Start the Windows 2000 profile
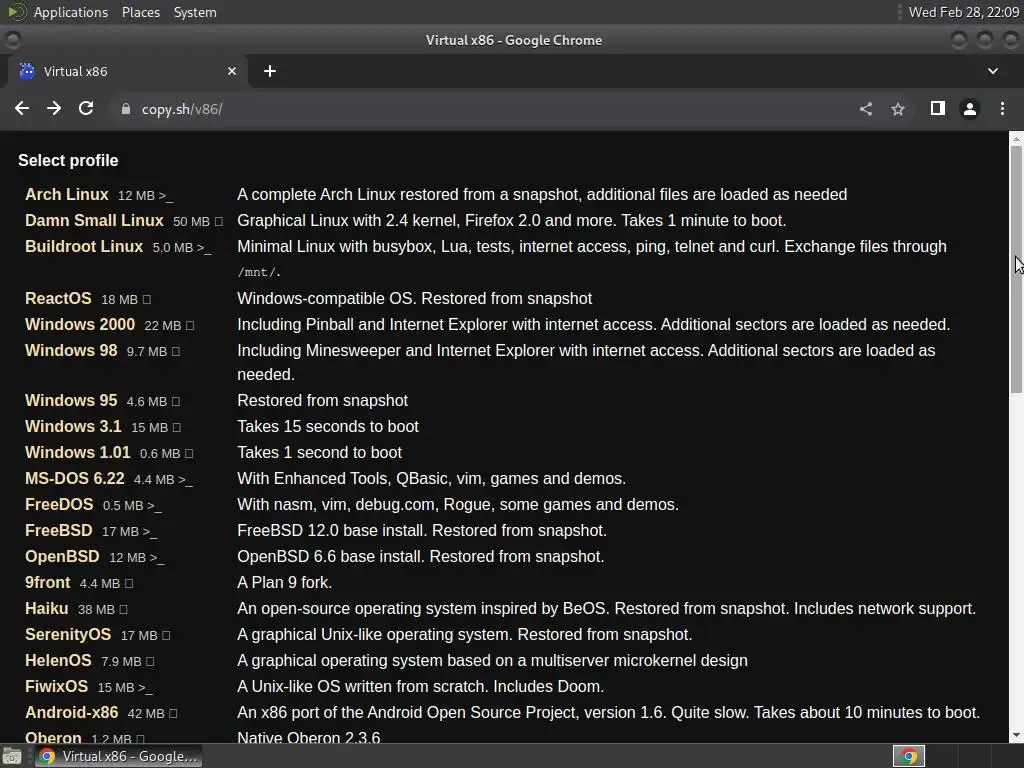The width and height of the screenshot is (1024, 768). 80,325
